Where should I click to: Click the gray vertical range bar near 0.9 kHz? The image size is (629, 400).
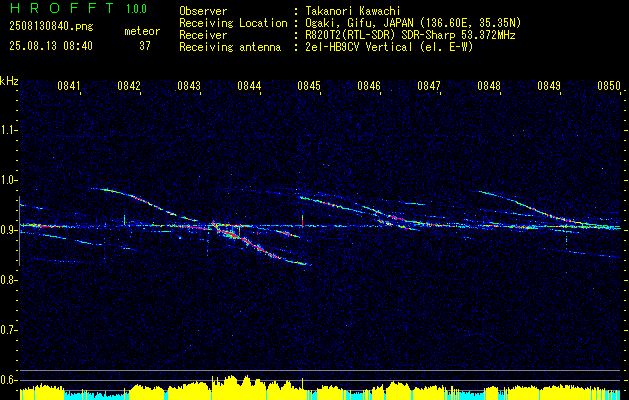tap(19, 231)
